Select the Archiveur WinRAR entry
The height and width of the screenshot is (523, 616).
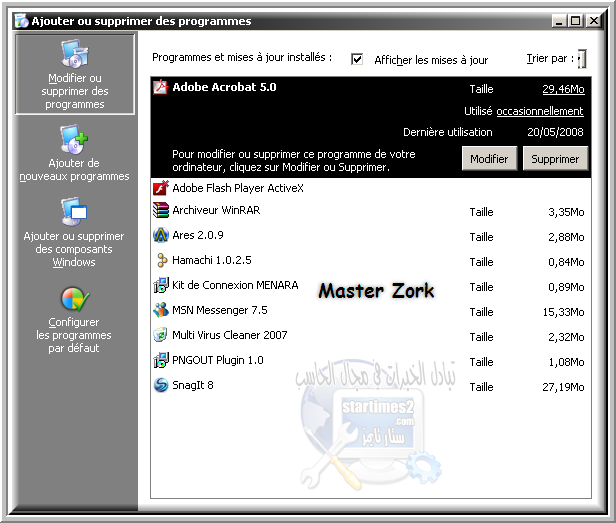[371, 210]
